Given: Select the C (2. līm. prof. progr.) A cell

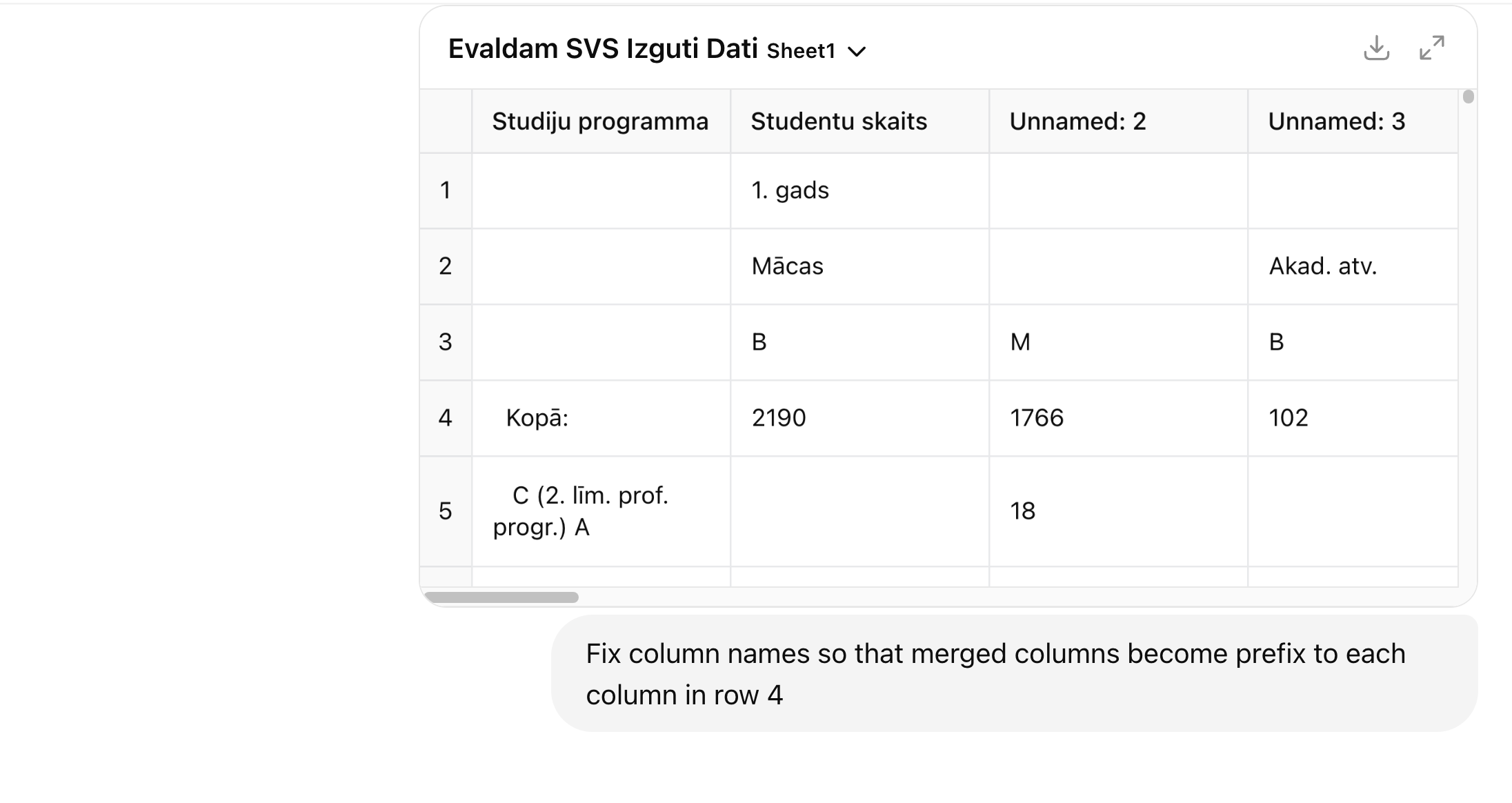Looking at the screenshot, I should [601, 511].
